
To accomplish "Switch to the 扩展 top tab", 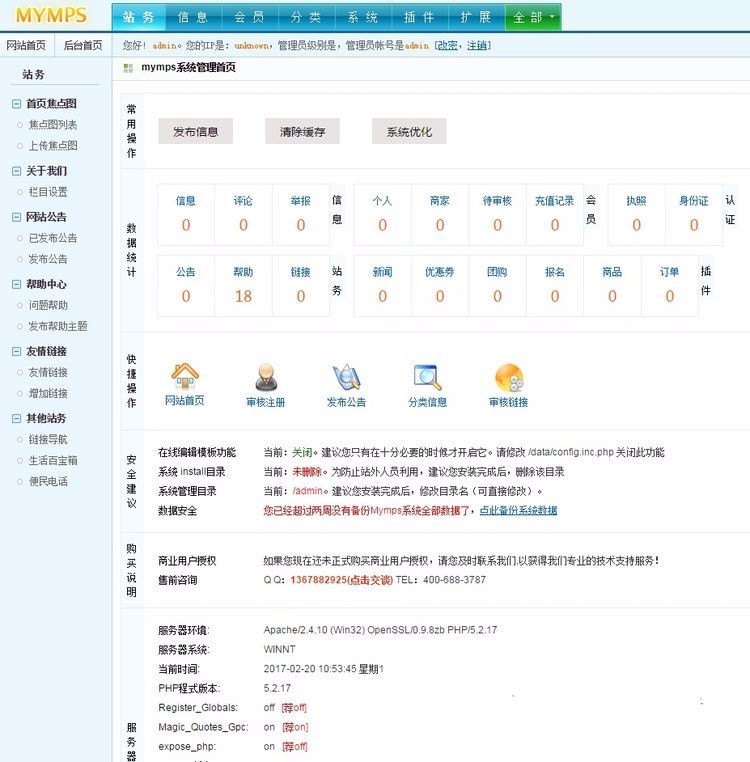I will 476,17.
